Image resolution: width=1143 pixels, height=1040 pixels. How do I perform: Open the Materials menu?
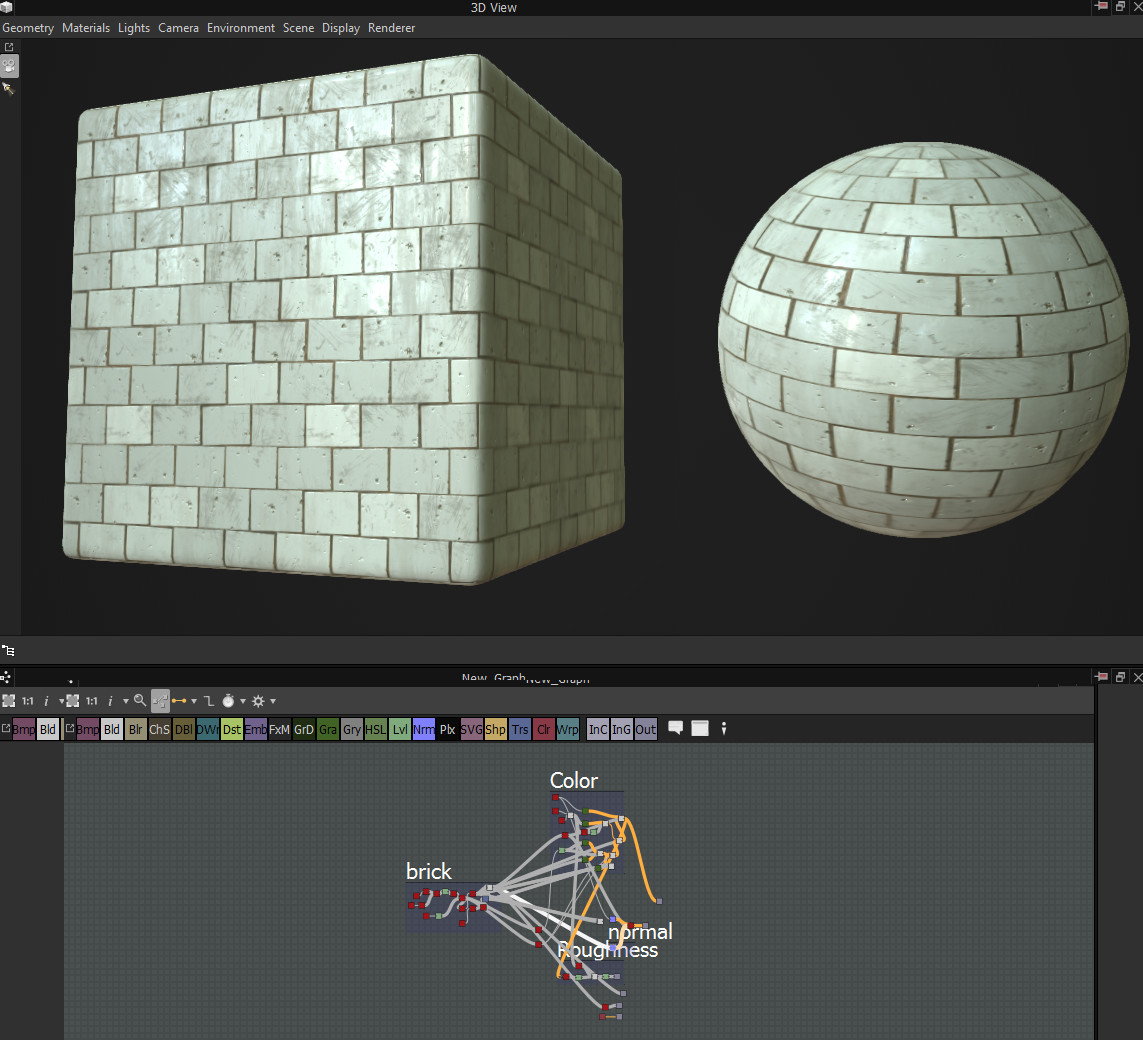86,27
